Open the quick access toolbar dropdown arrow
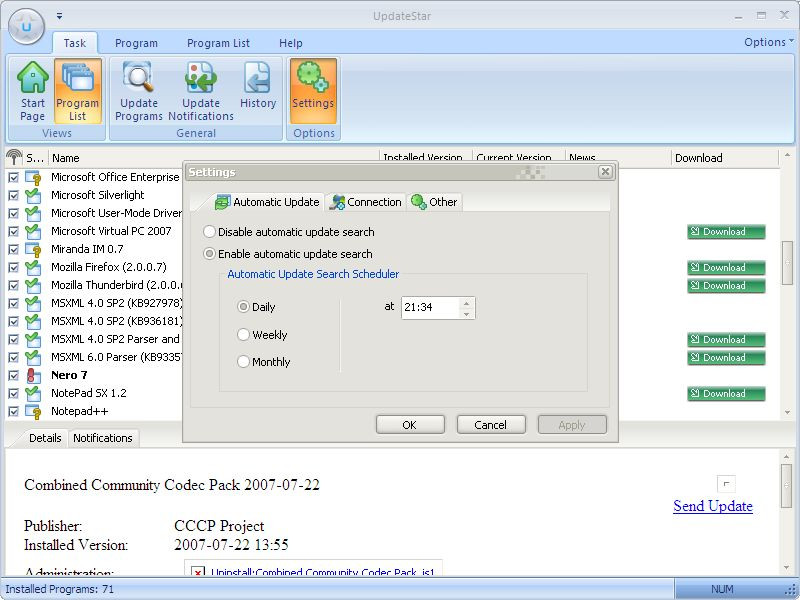This screenshot has height=600, width=800. click(60, 16)
